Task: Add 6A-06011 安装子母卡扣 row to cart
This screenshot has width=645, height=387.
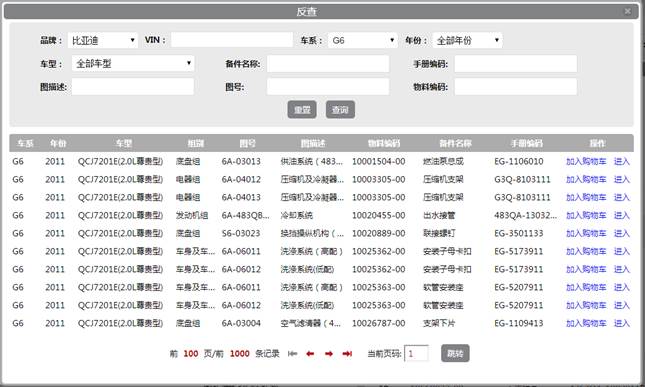Action: click(x=586, y=251)
